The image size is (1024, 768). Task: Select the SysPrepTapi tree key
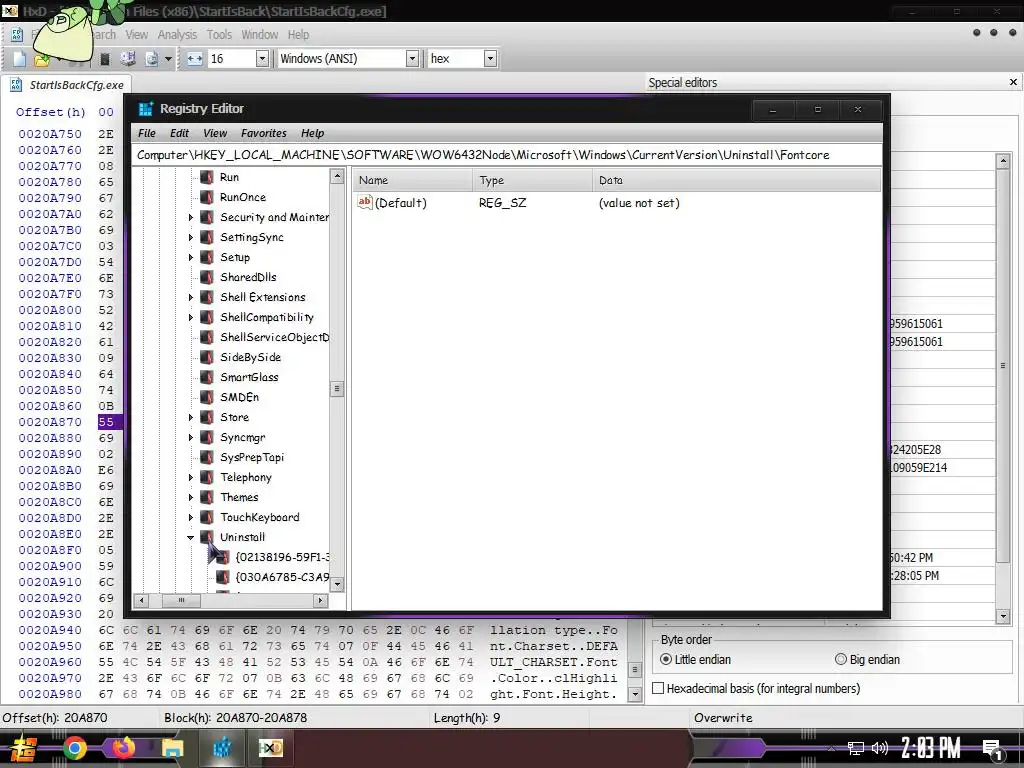252,457
